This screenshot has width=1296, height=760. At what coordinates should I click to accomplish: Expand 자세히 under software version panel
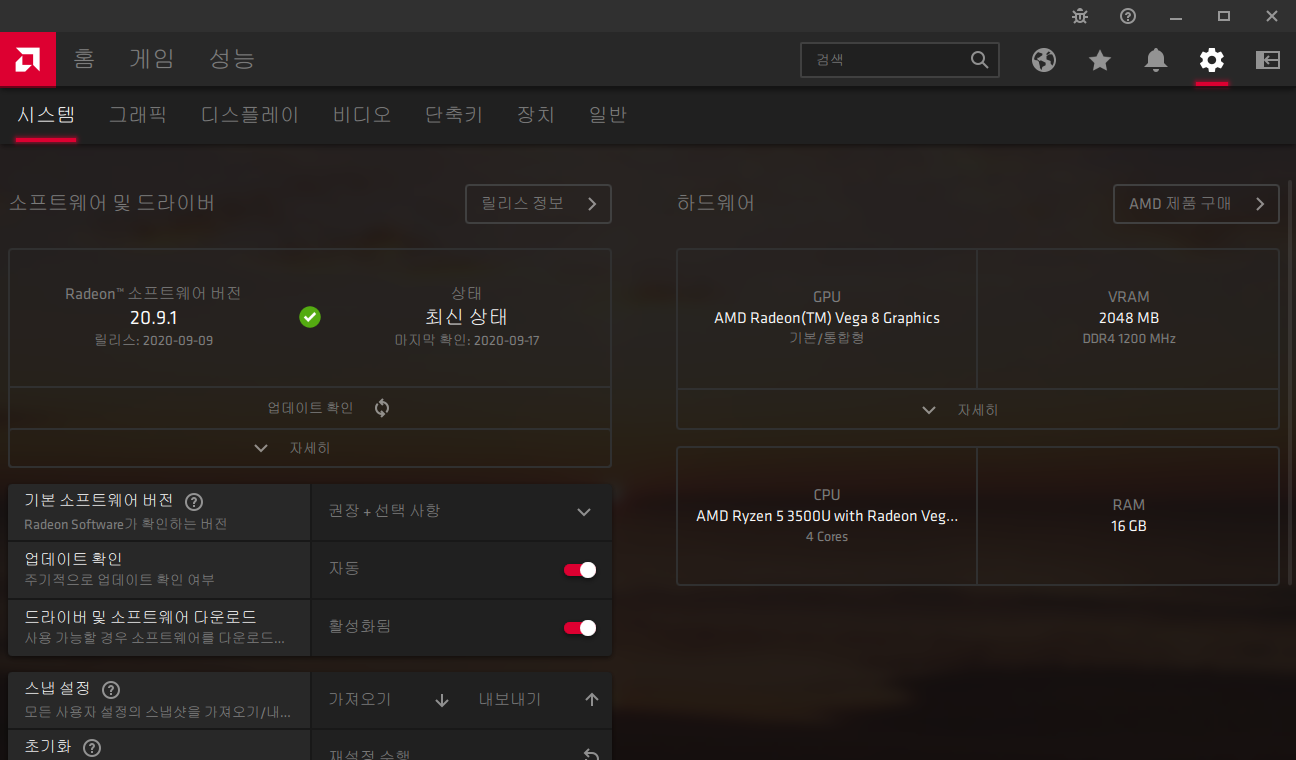coord(309,448)
